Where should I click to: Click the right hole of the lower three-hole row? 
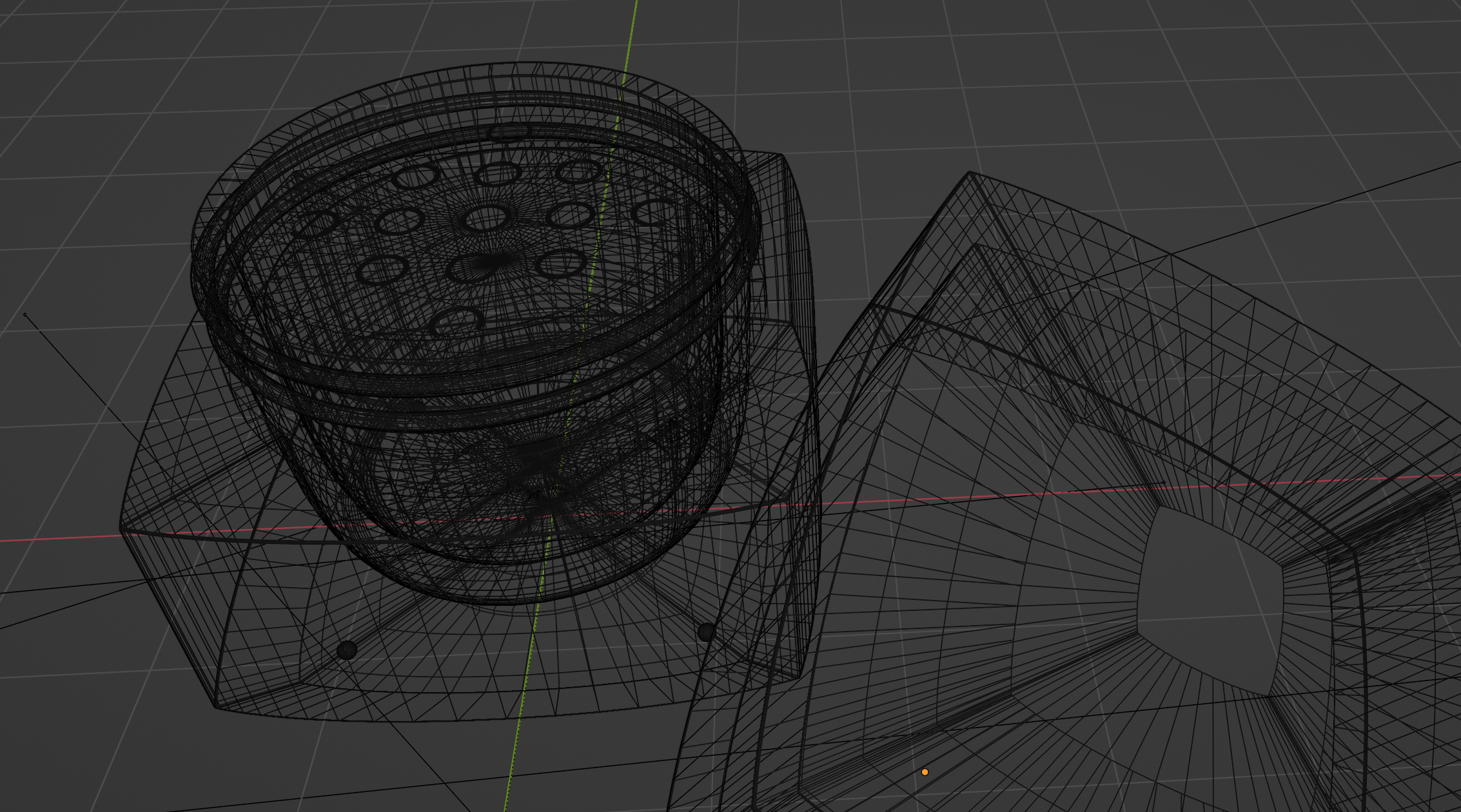click(560, 263)
